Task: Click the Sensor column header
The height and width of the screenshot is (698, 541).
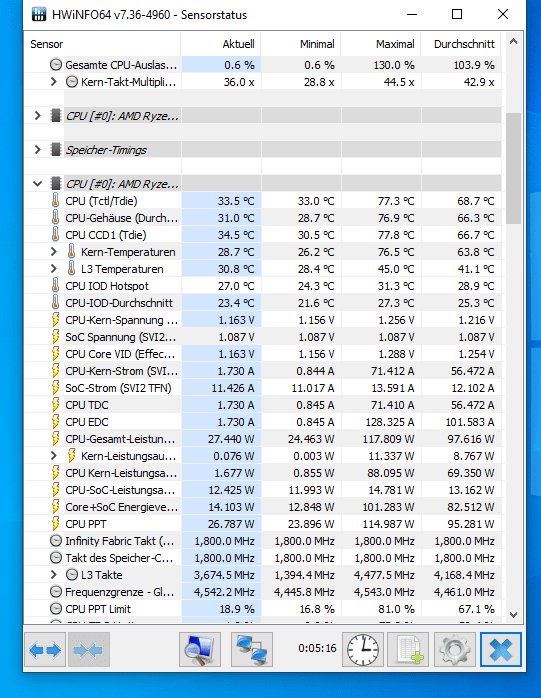Action: [x=102, y=44]
